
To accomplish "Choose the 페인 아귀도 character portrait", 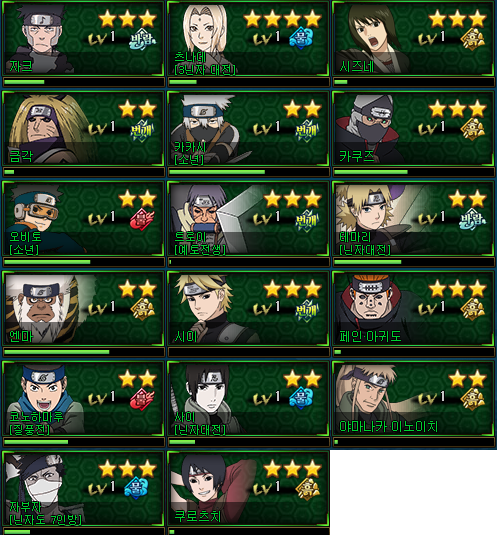I will tap(371, 309).
